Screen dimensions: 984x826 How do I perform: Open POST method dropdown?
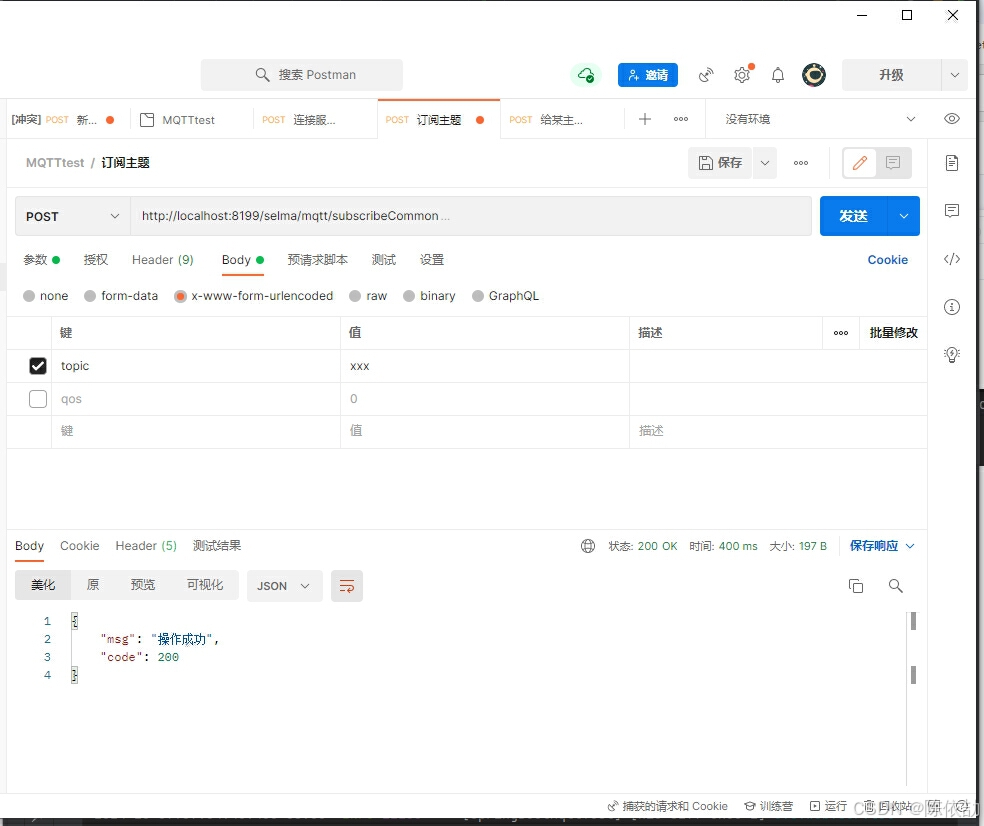[73, 216]
